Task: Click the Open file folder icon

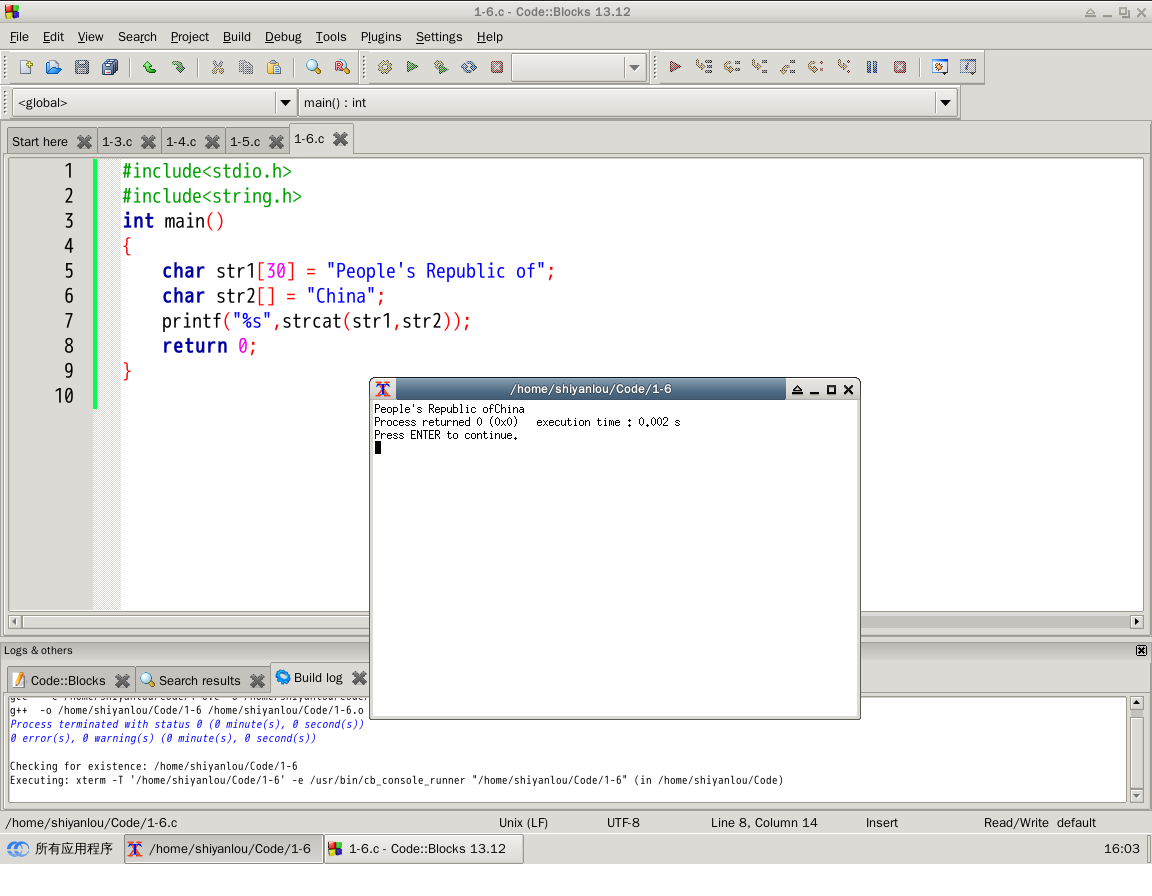Action: (x=54, y=68)
